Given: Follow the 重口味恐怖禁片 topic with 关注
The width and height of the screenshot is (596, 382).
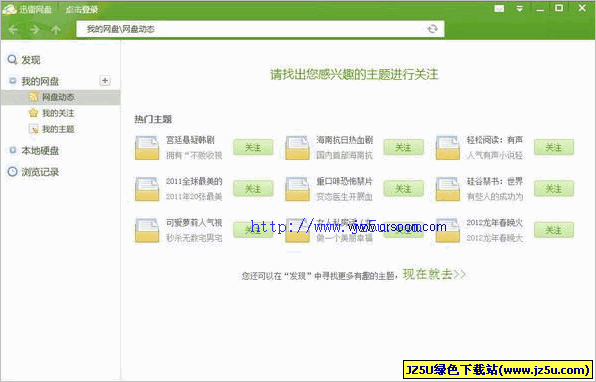Looking at the screenshot, I should tap(403, 189).
